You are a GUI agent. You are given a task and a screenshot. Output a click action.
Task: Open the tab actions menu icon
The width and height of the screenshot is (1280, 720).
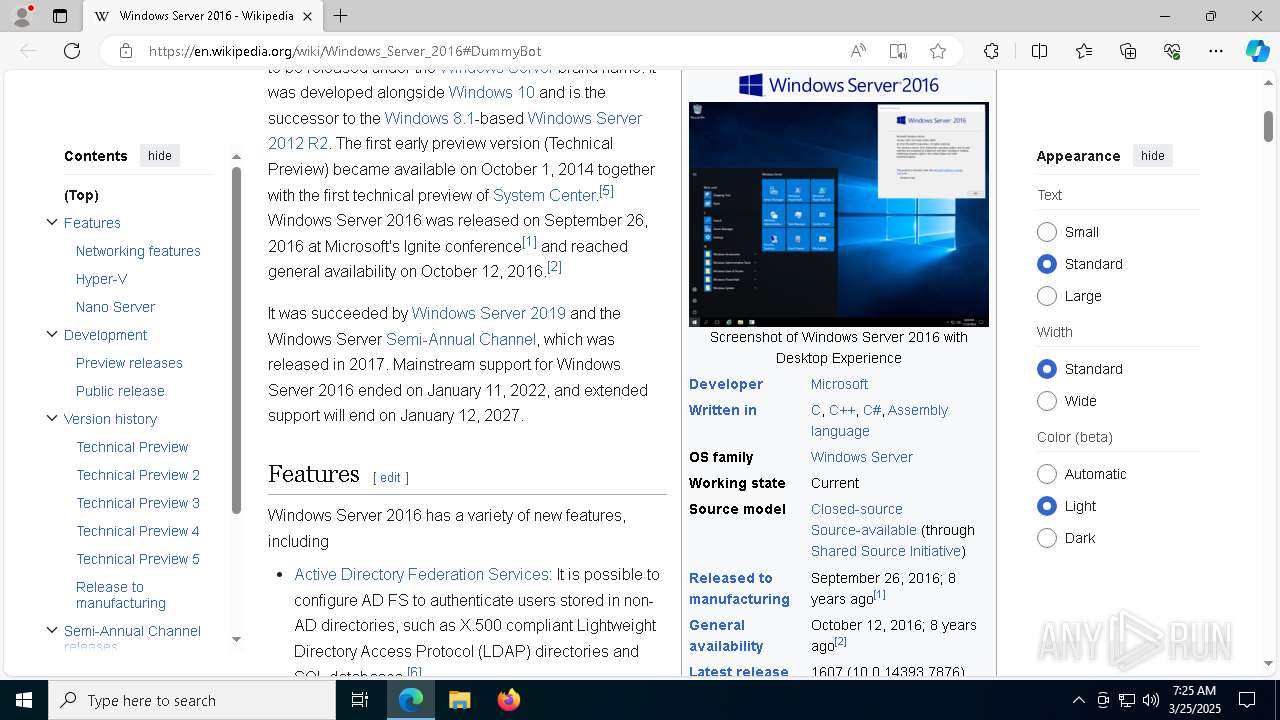click(60, 16)
